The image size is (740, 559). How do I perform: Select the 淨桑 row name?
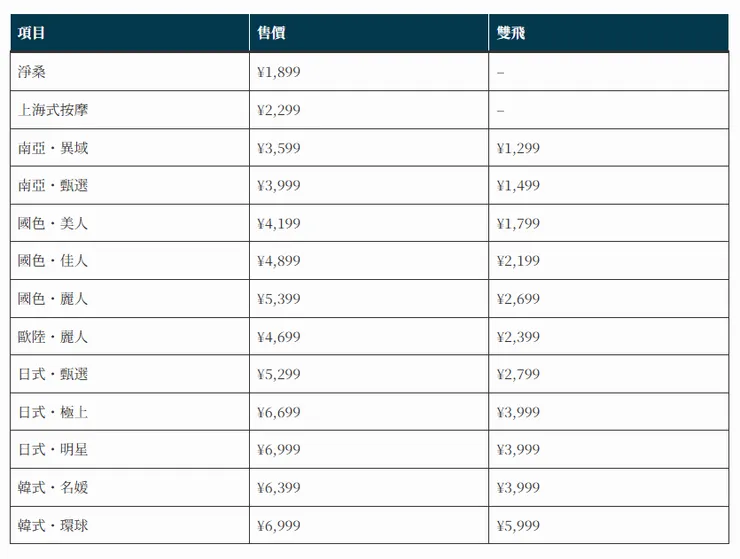click(32, 72)
